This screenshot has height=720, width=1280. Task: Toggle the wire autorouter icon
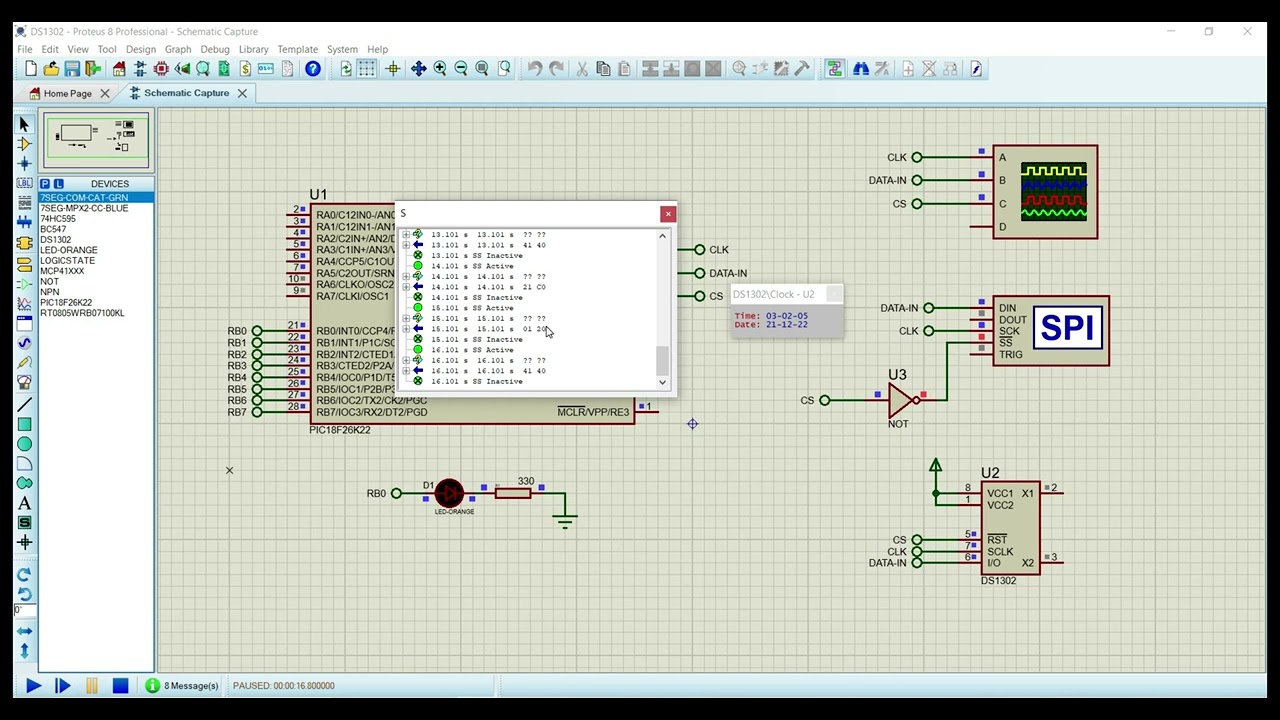[834, 69]
